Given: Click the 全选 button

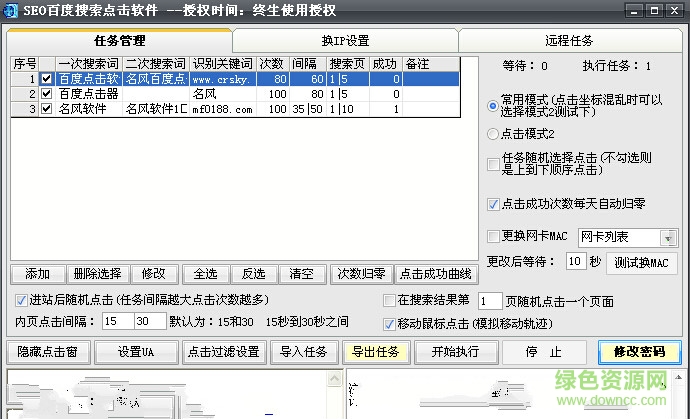Looking at the screenshot, I should (x=206, y=274).
